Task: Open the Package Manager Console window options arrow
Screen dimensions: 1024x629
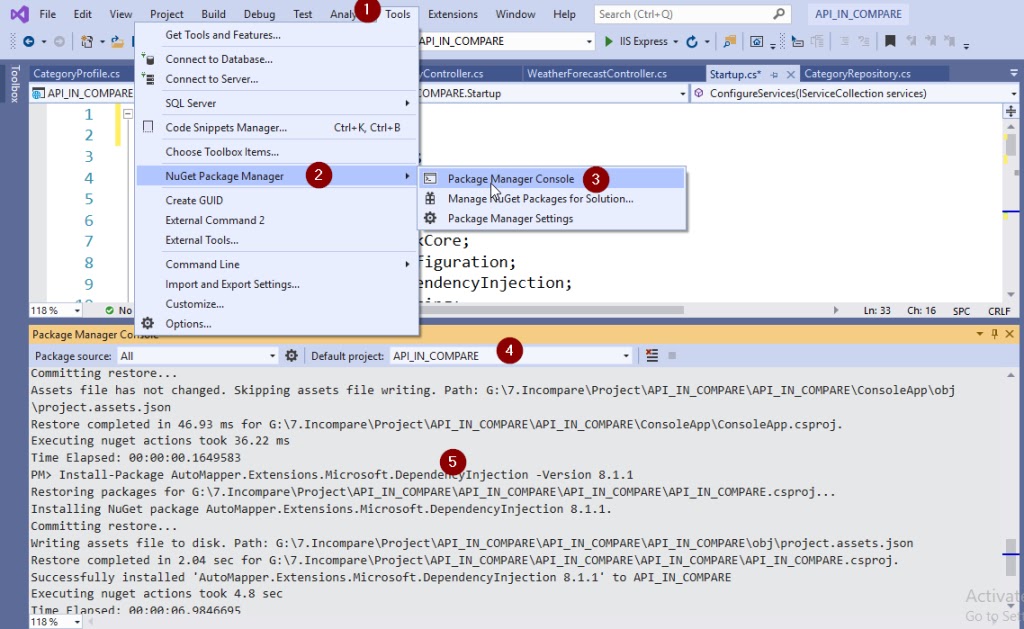Action: pyautogui.click(x=980, y=334)
